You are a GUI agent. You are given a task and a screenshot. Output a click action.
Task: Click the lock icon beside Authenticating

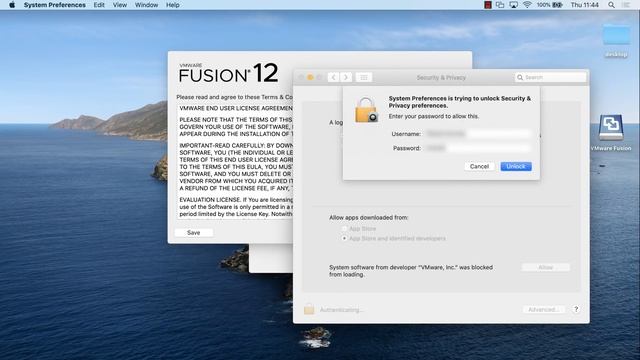click(x=309, y=309)
